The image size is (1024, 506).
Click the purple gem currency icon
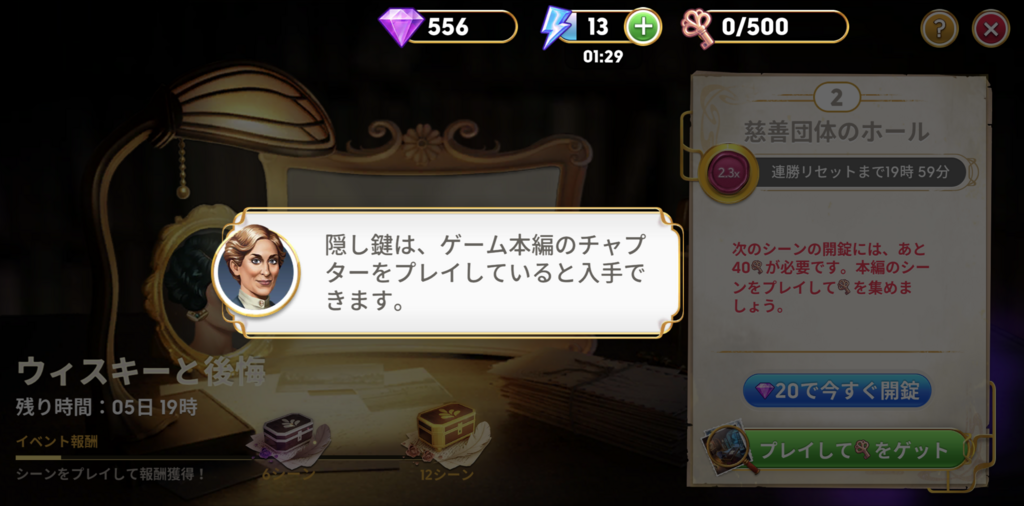point(401,27)
